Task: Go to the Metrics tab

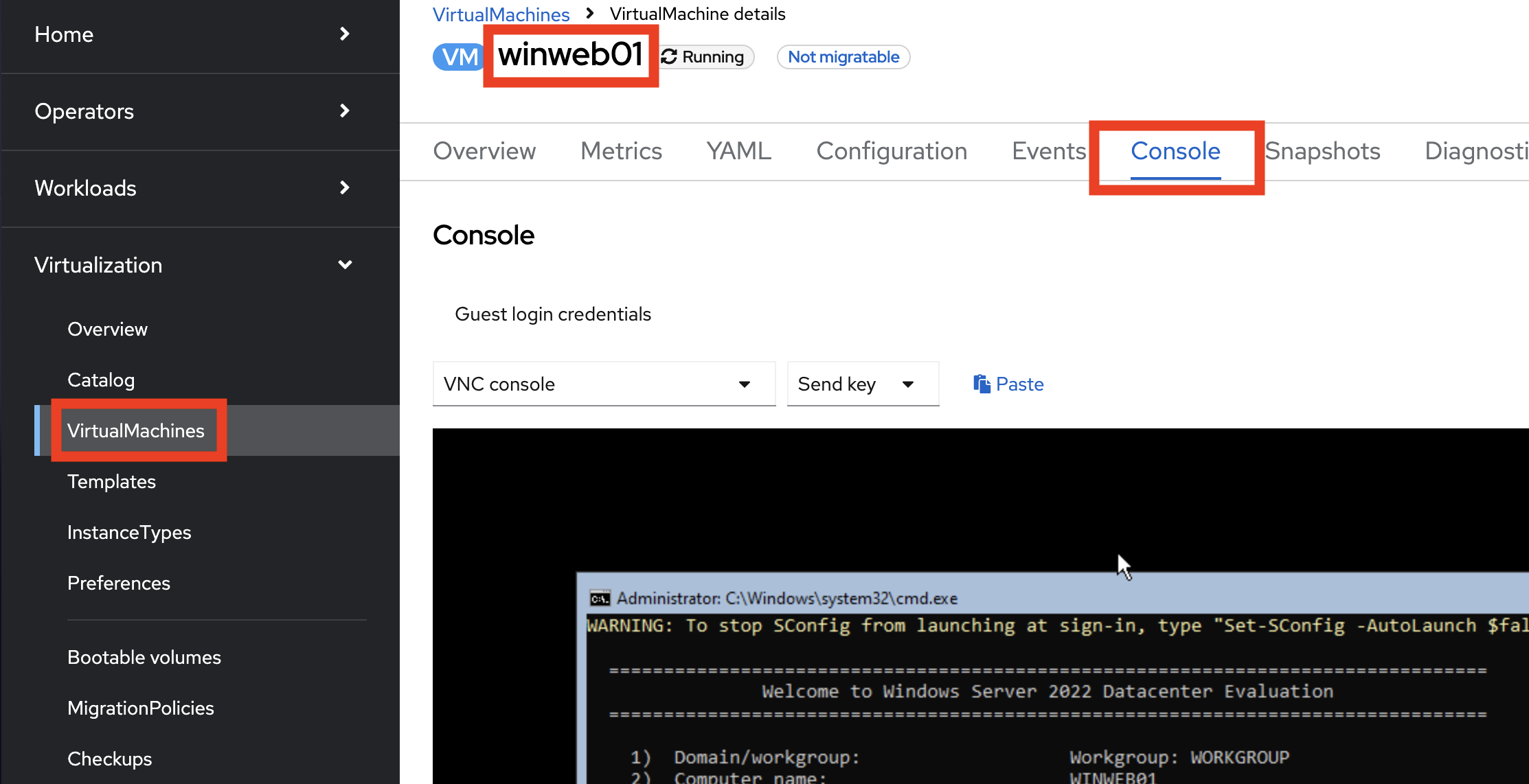Action: click(621, 151)
